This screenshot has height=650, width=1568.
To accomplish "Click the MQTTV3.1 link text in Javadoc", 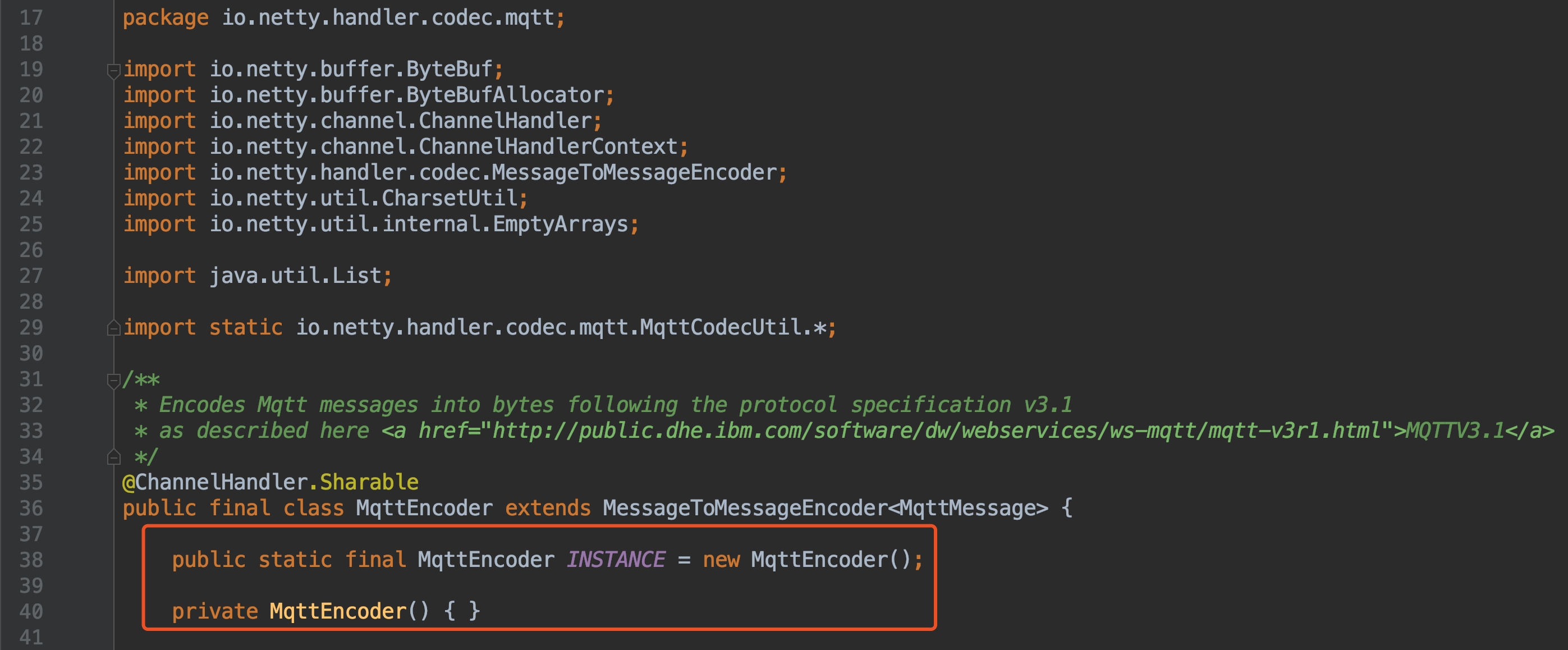I will [x=1455, y=431].
